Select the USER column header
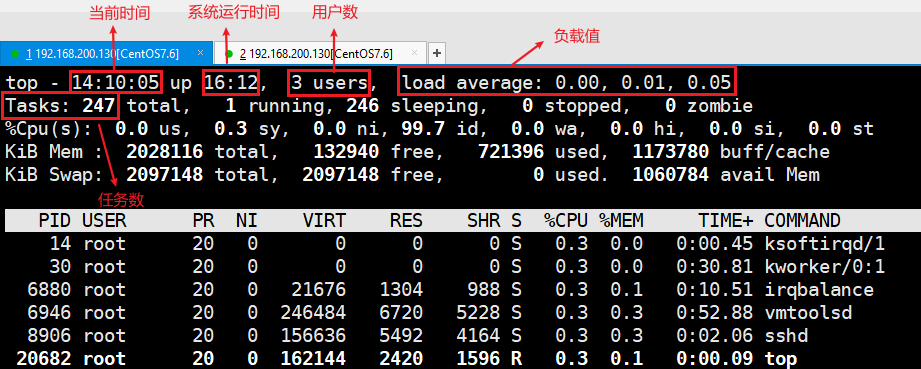The image size is (921, 369). 104,221
